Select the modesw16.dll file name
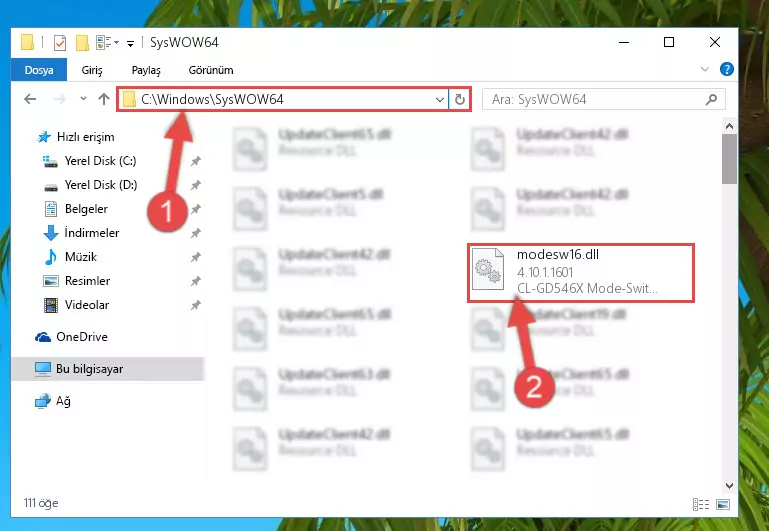This screenshot has height=531, width=769. tap(558, 254)
